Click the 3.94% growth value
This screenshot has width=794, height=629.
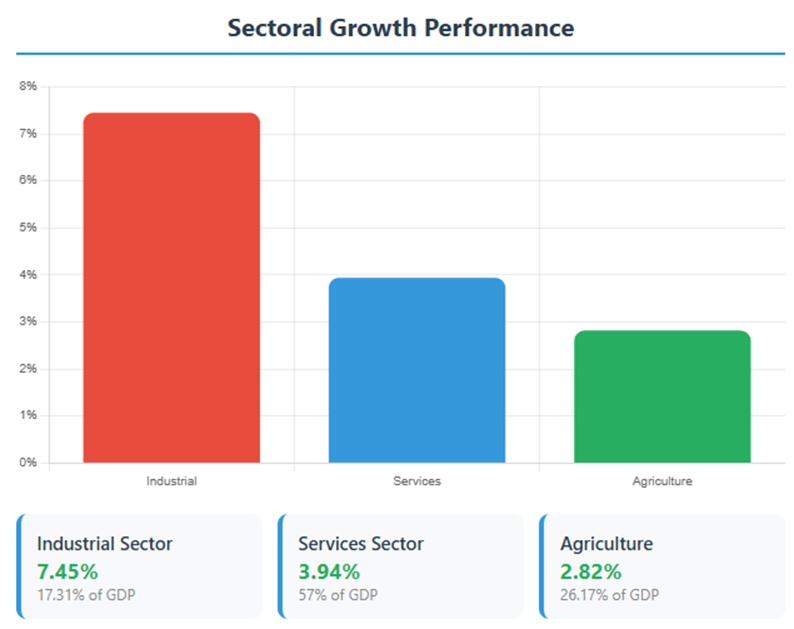[329, 572]
